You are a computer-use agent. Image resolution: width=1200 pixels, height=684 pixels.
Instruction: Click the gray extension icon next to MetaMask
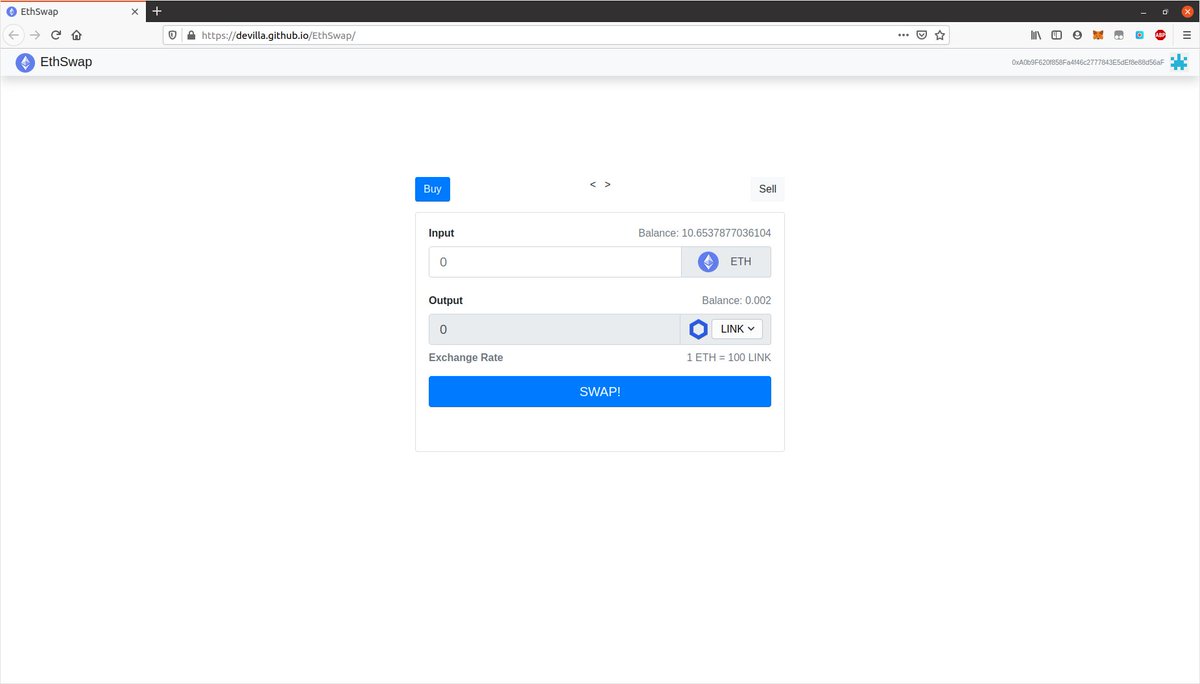tap(1119, 34)
